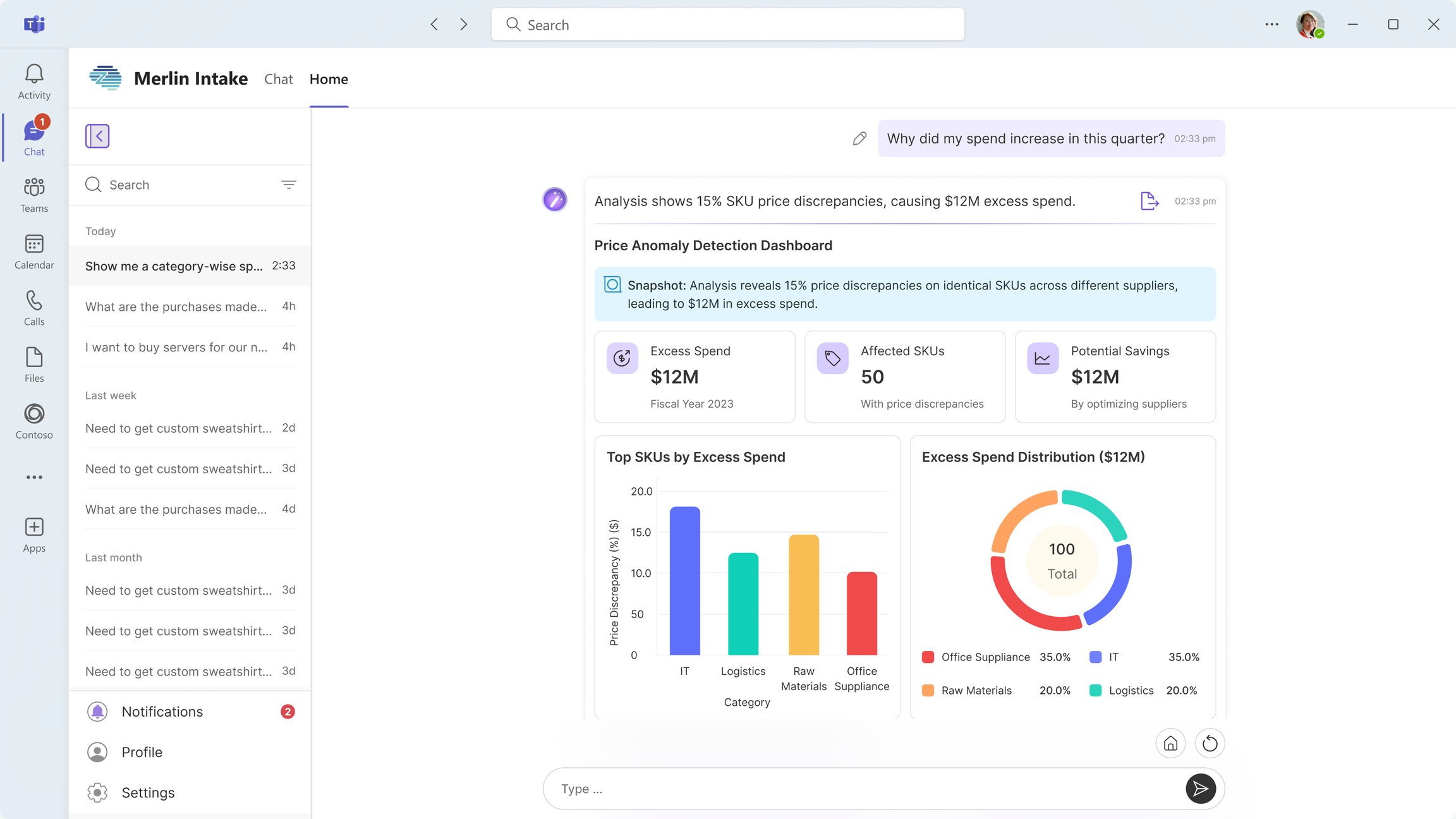Open the Calendar icon
The width and height of the screenshot is (1456, 819).
(34, 252)
